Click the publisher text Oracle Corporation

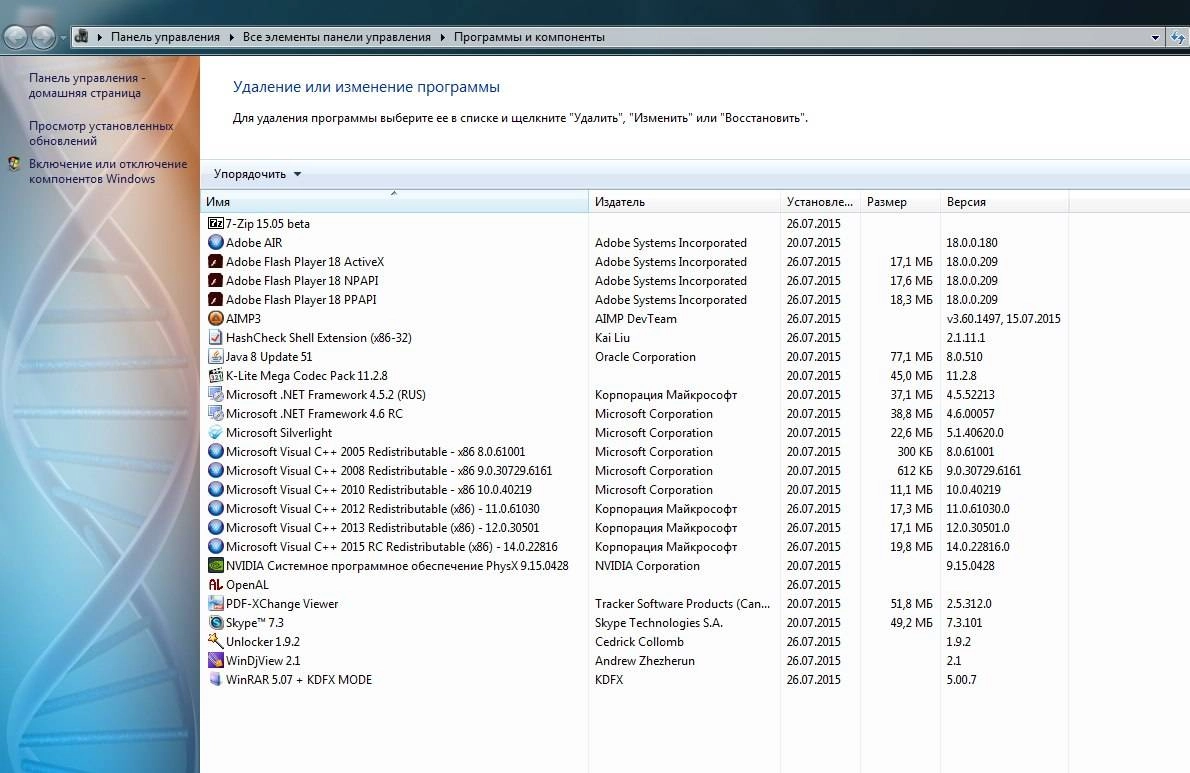pyautogui.click(x=645, y=357)
